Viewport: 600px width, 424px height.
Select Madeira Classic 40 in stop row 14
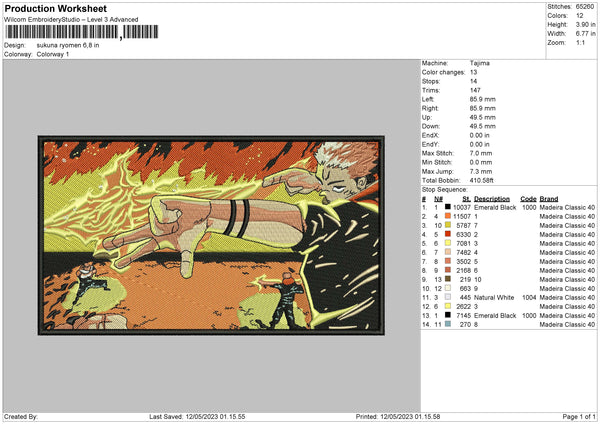pos(567,325)
